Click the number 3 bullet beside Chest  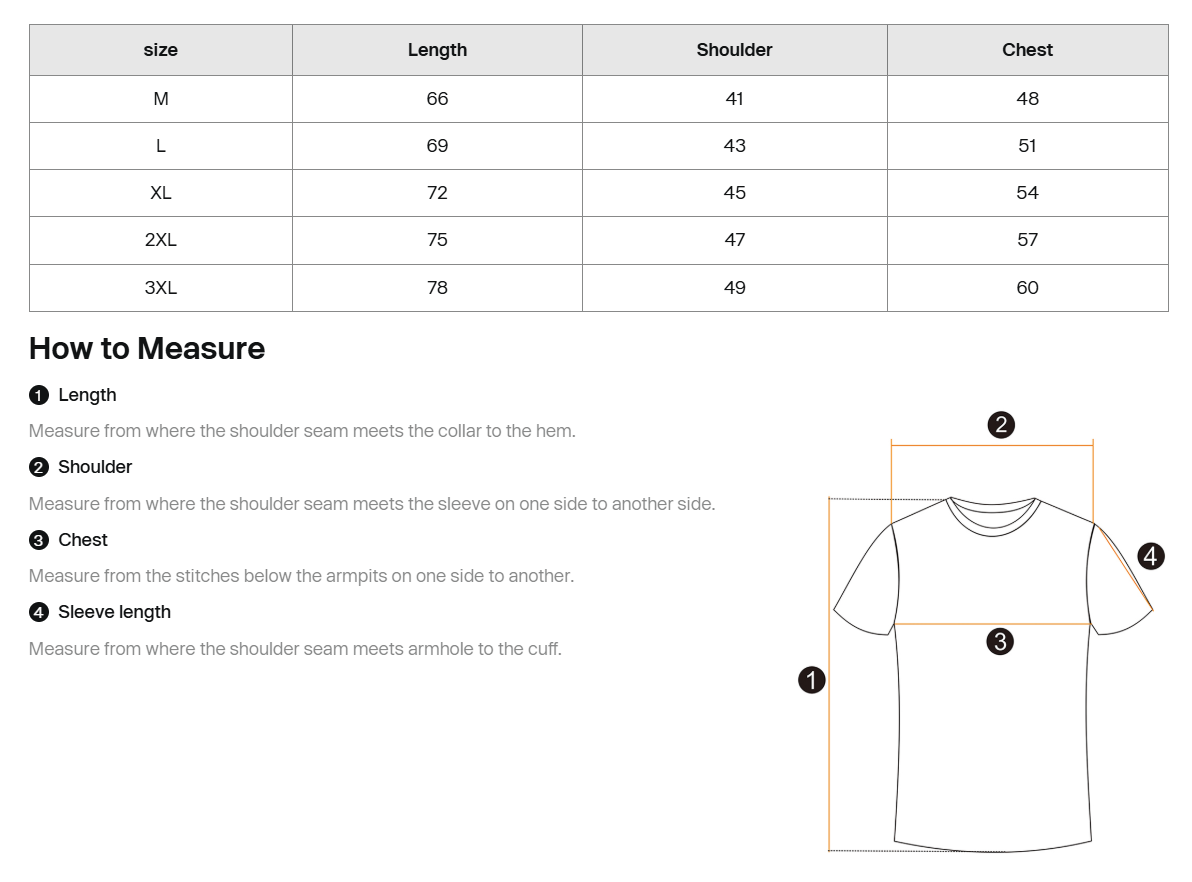click(39, 541)
